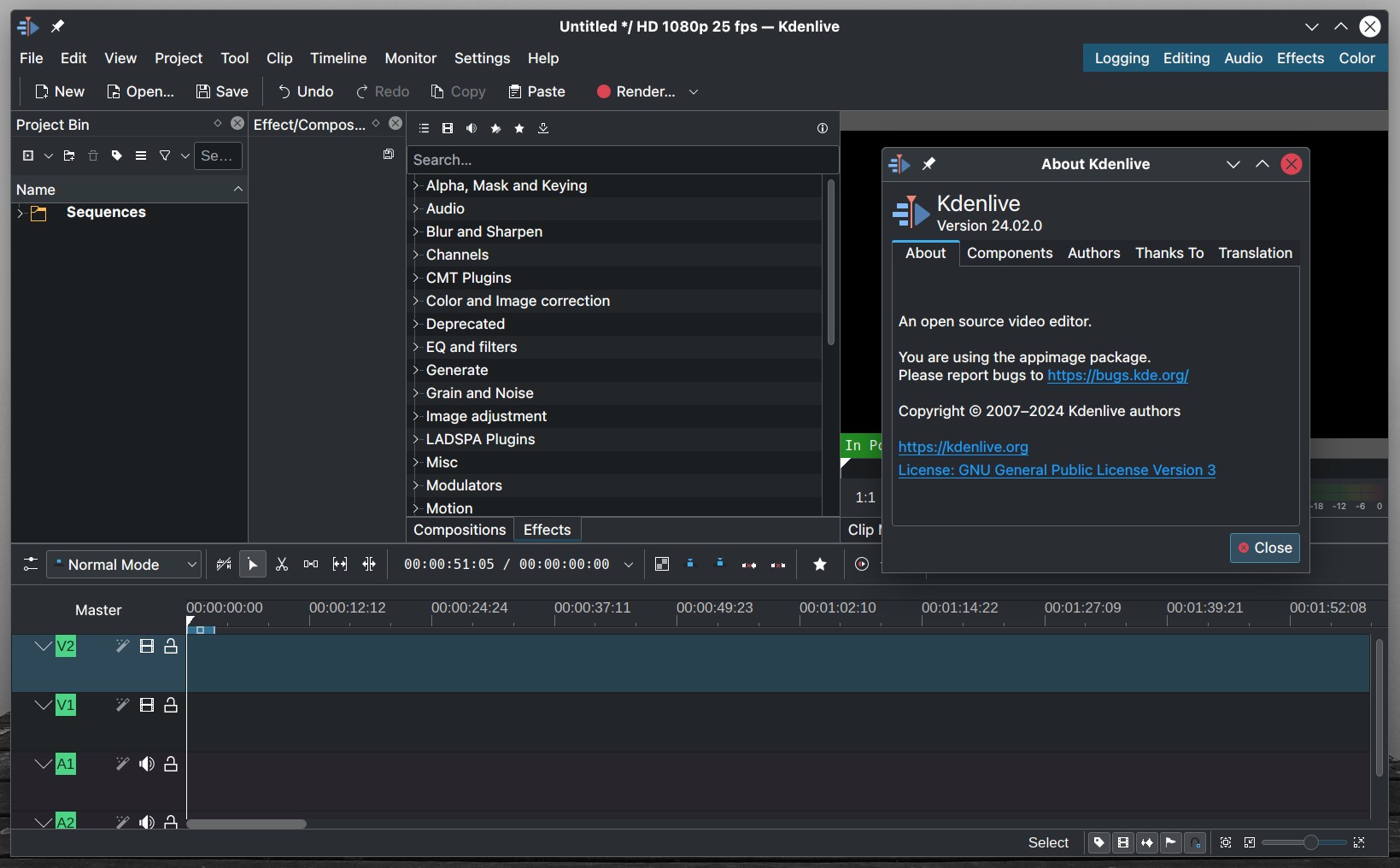Toggle snapping magnet icon in status bar
This screenshot has height=868, width=1400.
coord(1196,842)
